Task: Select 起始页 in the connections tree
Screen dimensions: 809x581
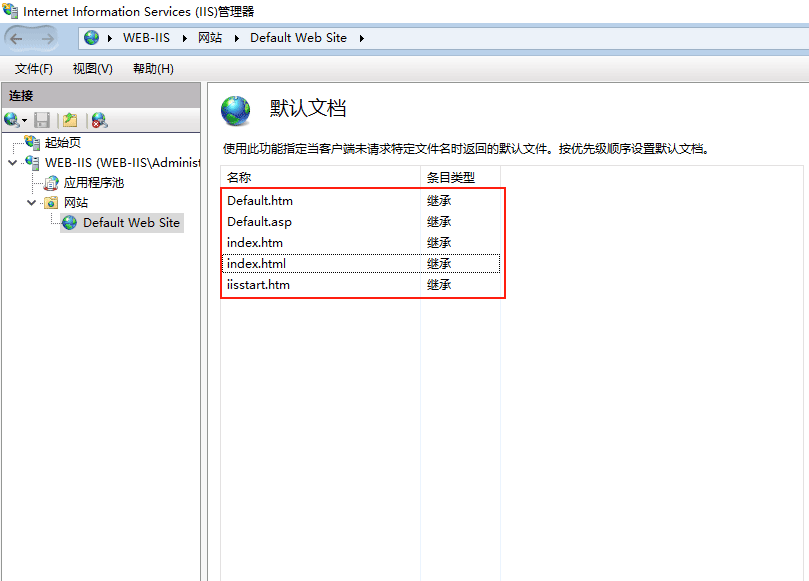Action: pyautogui.click(x=63, y=142)
